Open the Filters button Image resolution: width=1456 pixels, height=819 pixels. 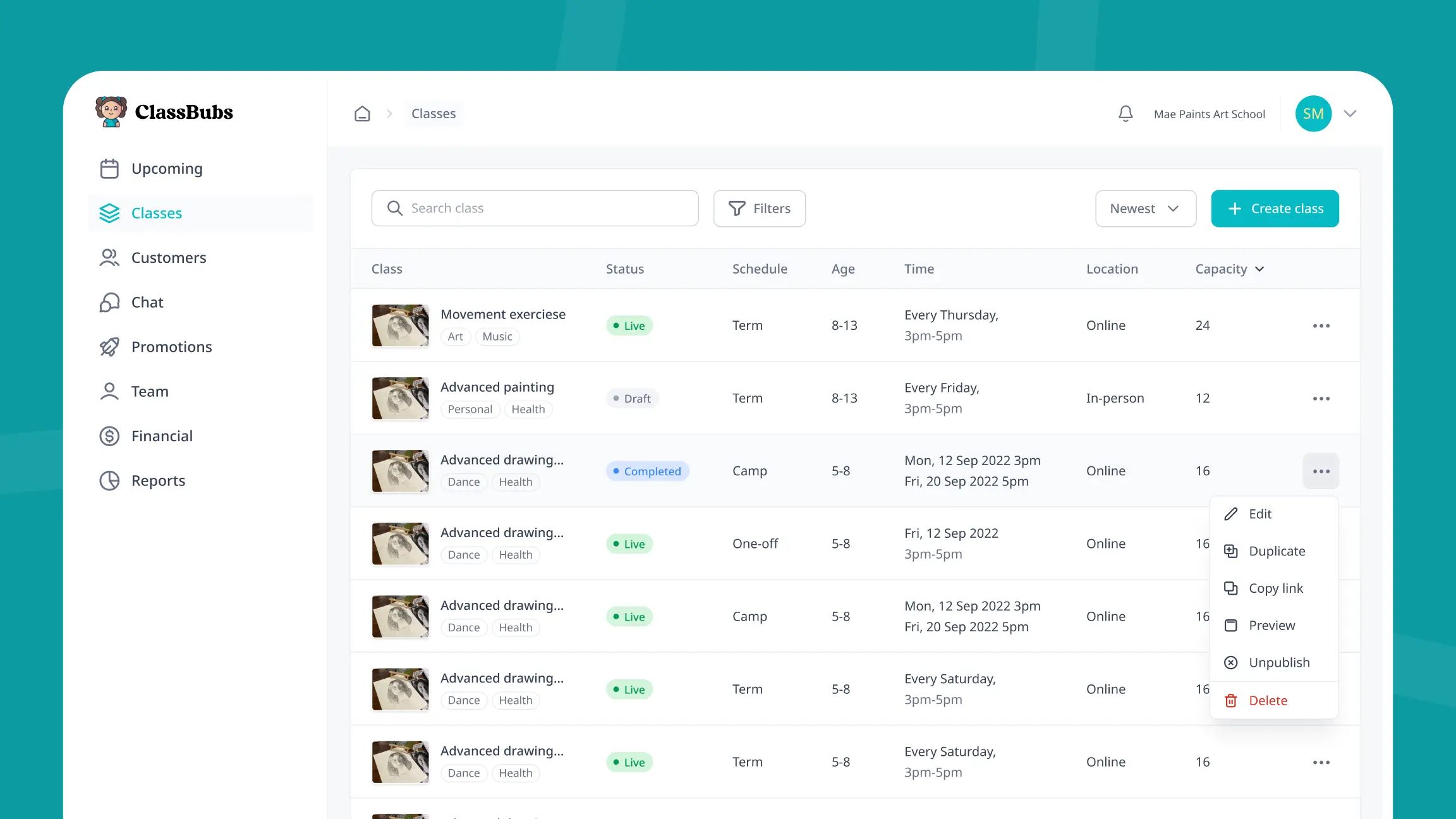759,209
